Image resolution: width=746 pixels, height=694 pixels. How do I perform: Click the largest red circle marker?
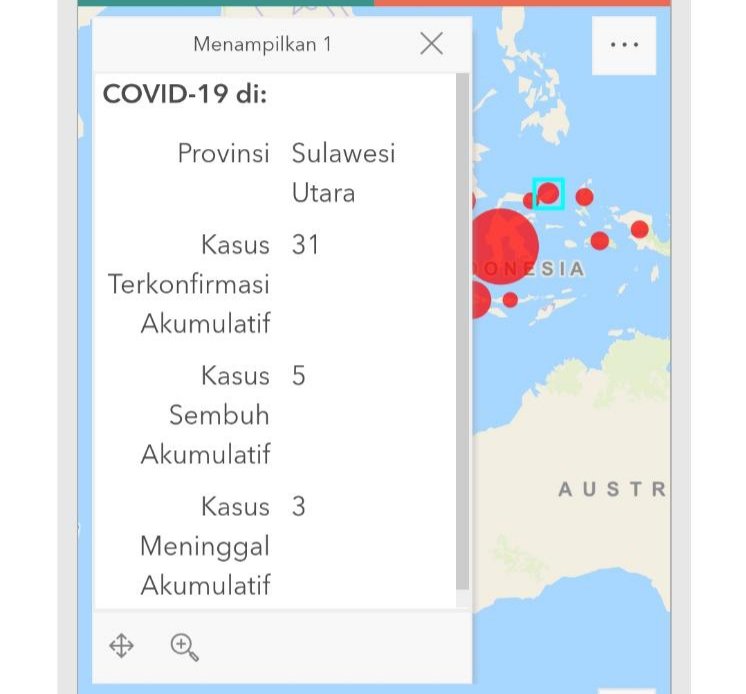pyautogui.click(x=504, y=245)
